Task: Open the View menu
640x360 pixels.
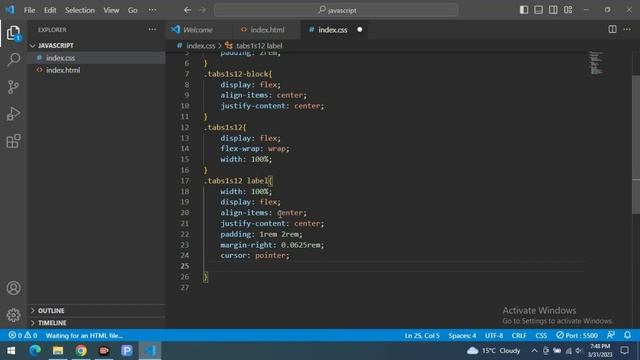Action: pyautogui.click(x=111, y=10)
